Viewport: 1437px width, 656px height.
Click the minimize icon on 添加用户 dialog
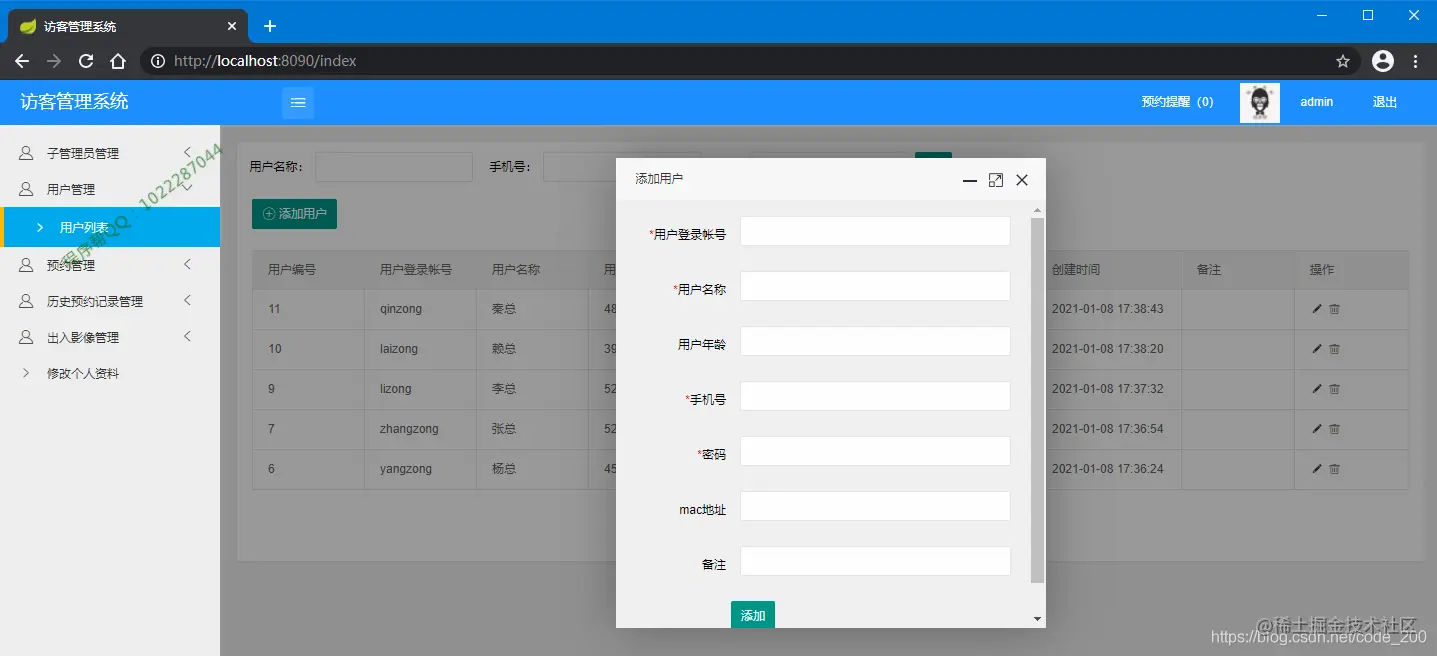click(969, 181)
